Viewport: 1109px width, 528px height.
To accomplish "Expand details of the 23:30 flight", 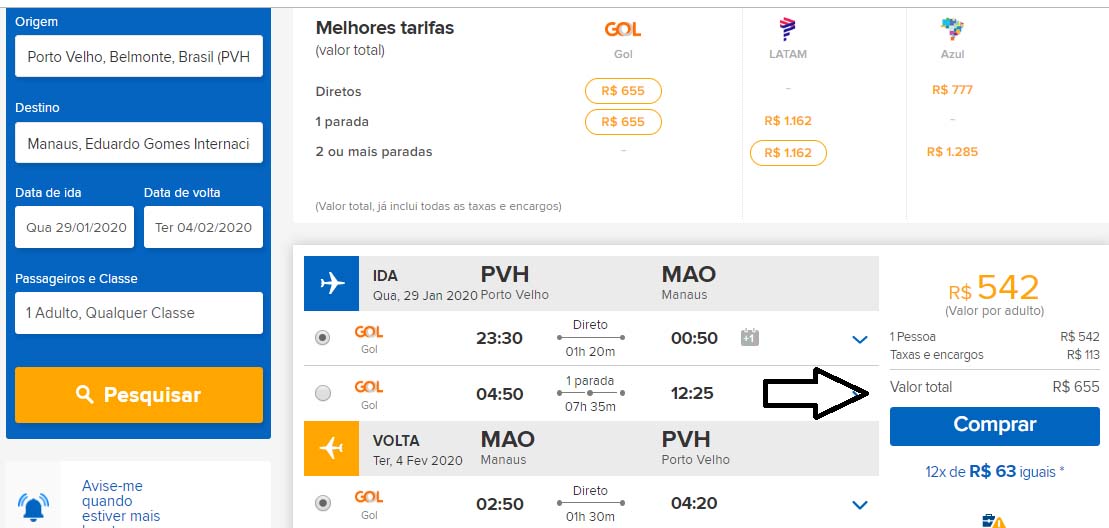I will click(x=859, y=339).
